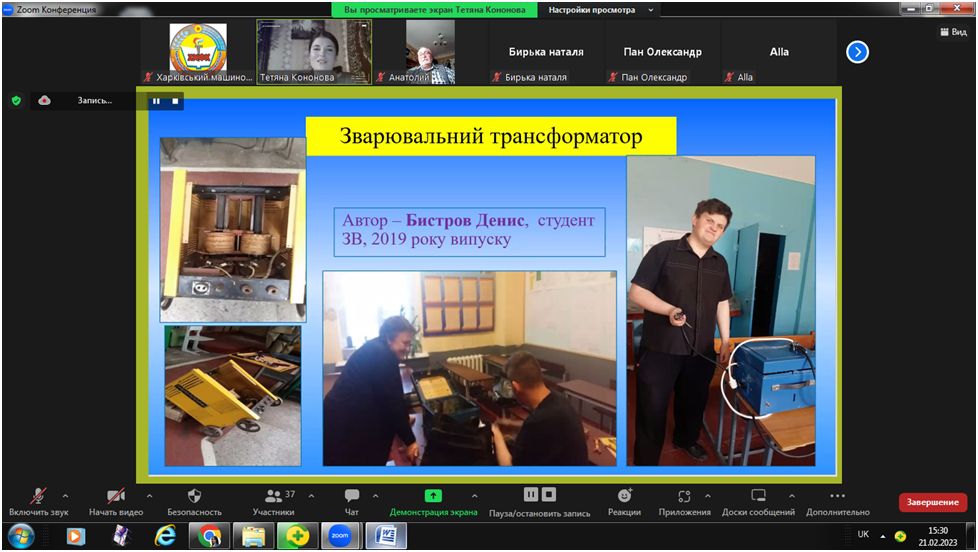
Task: Click red Завершение end meeting button
Action: [x=932, y=502]
